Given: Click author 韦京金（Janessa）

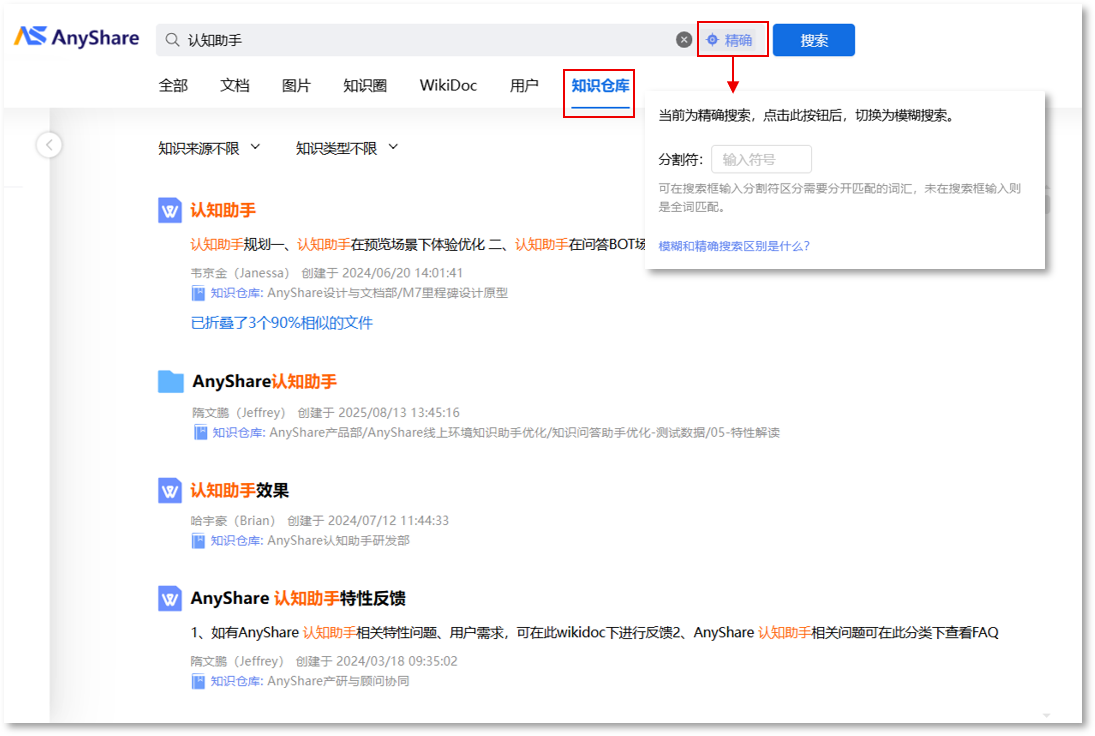Looking at the screenshot, I should coord(240,273).
